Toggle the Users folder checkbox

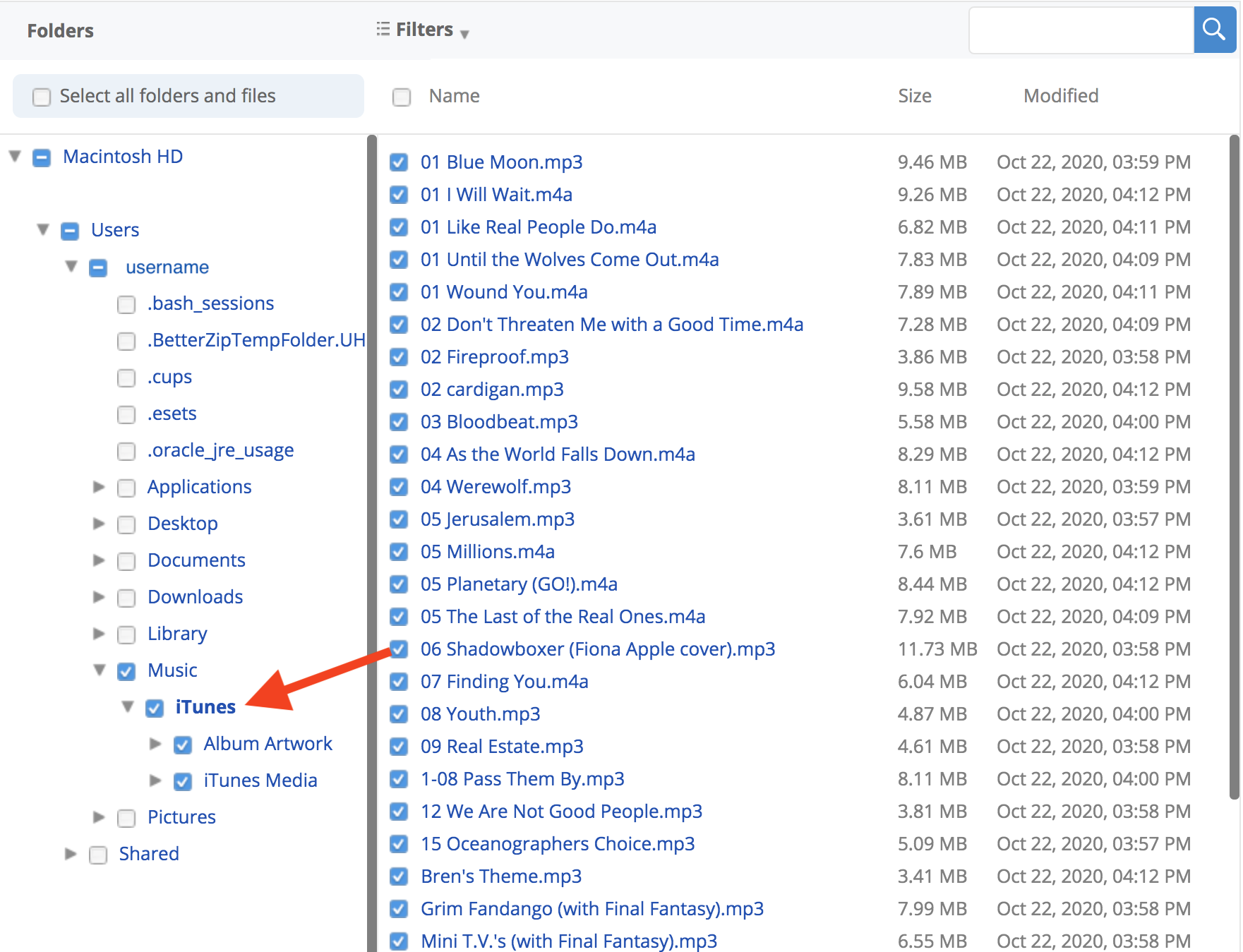click(70, 231)
